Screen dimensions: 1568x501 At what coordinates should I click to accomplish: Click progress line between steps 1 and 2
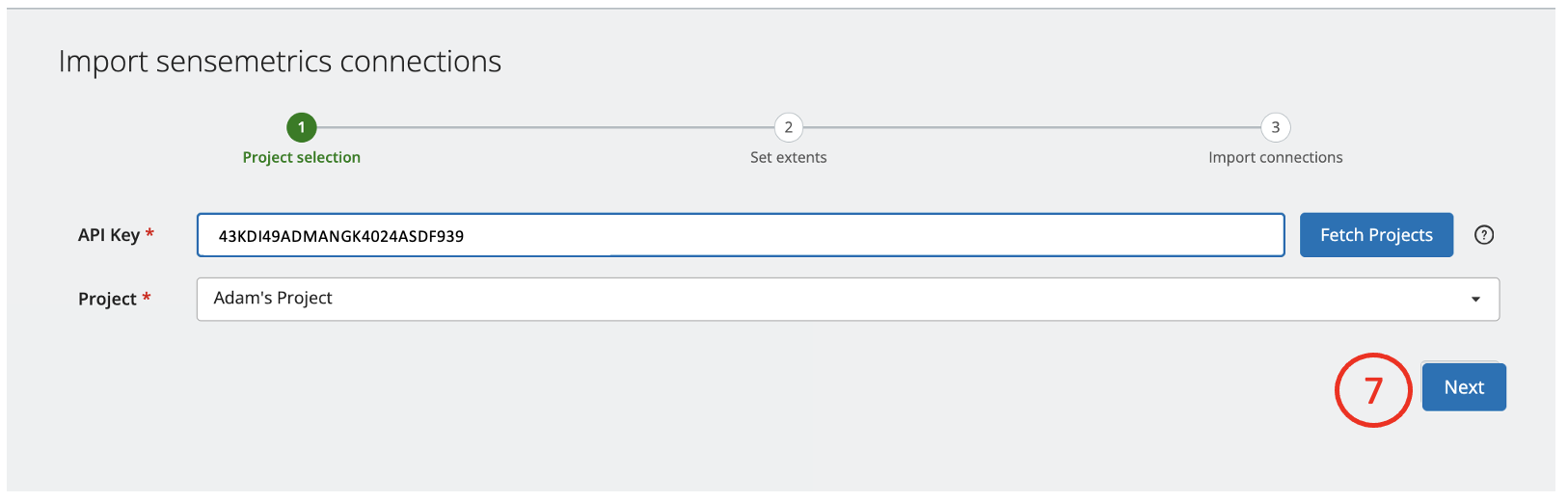point(545,127)
